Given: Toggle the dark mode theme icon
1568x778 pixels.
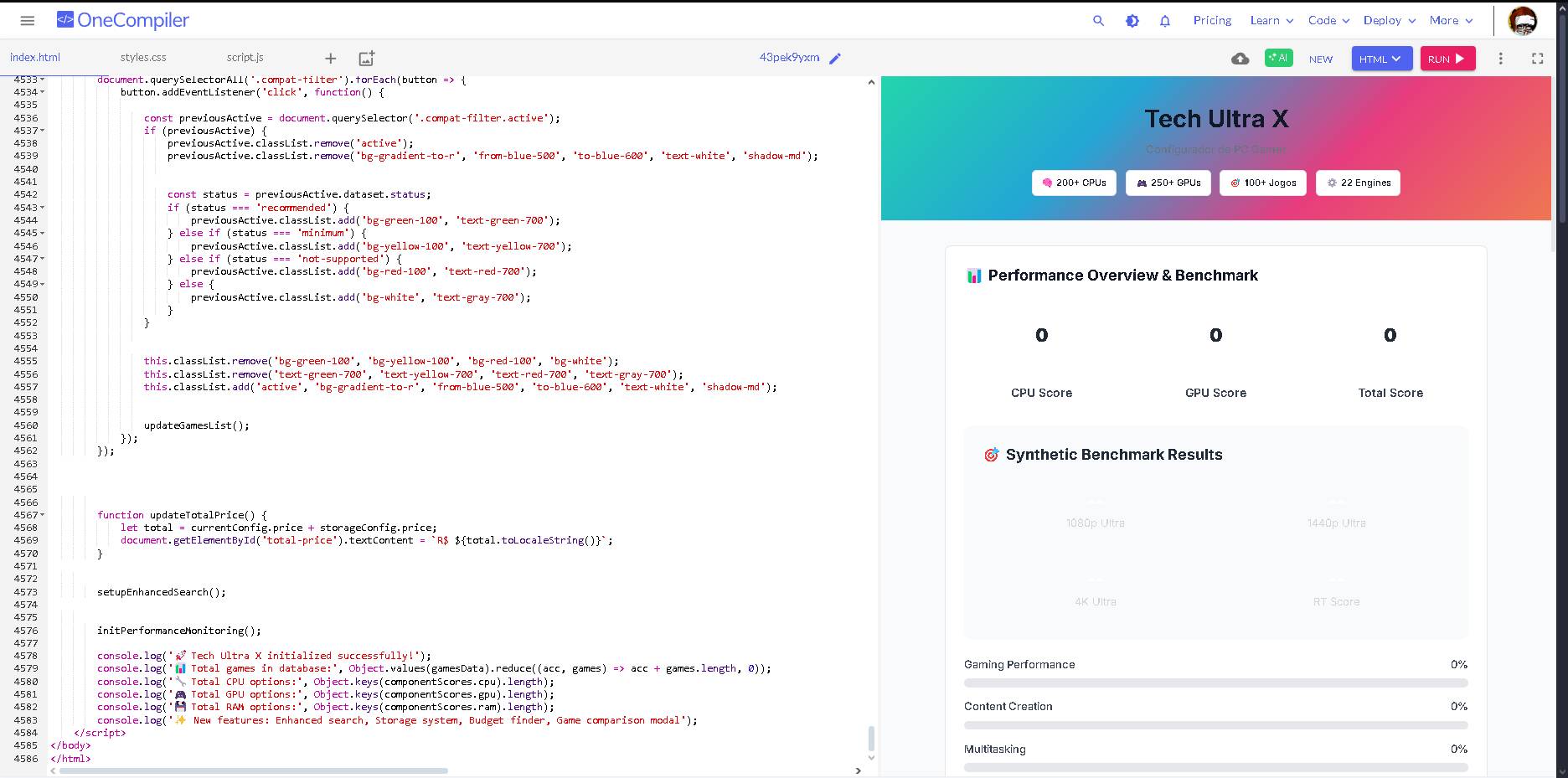Looking at the screenshot, I should pyautogui.click(x=1132, y=21).
